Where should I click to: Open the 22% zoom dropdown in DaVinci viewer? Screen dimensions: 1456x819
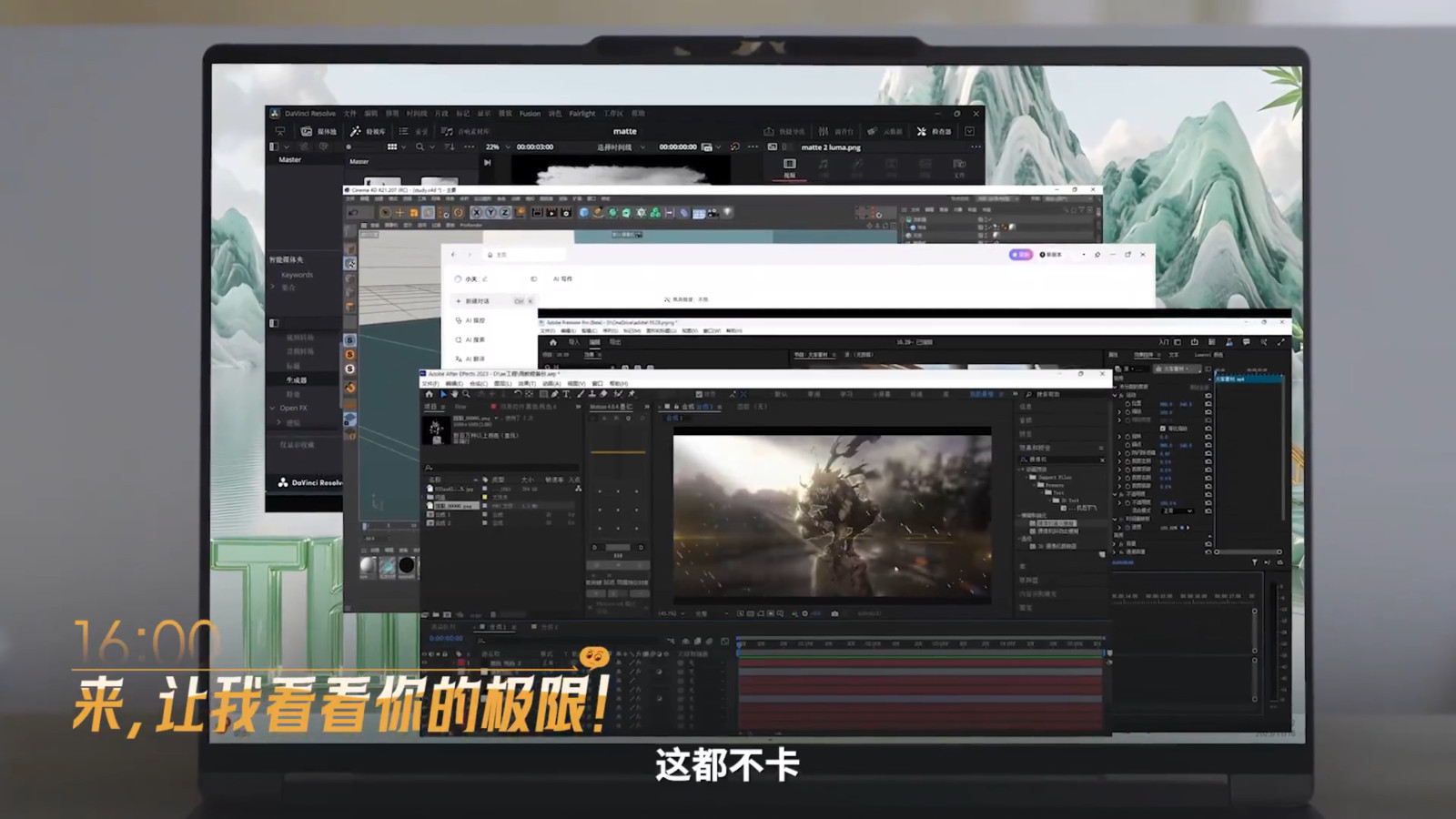tap(497, 147)
